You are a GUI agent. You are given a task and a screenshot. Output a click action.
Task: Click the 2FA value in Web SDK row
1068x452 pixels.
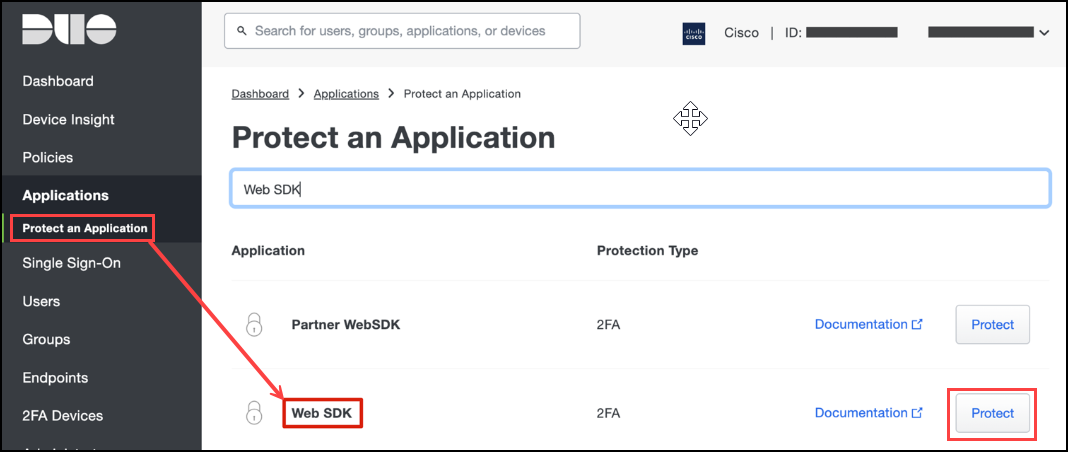click(x=608, y=413)
